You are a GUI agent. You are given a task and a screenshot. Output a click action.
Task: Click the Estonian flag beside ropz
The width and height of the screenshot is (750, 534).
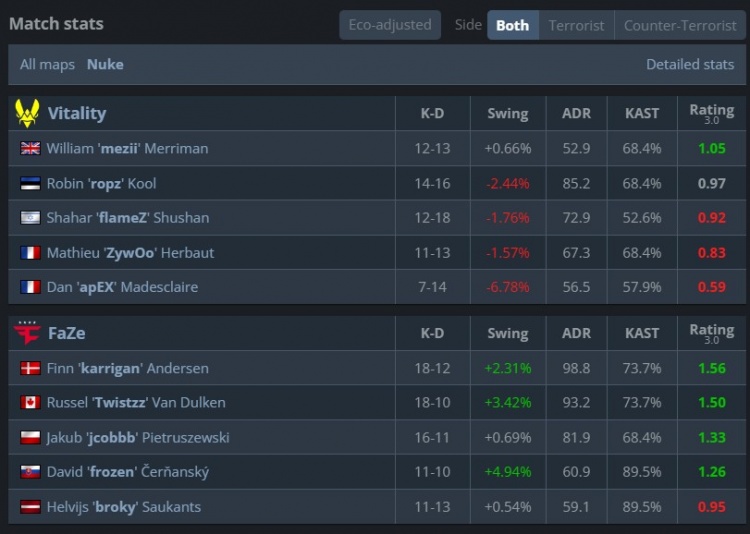point(30,184)
